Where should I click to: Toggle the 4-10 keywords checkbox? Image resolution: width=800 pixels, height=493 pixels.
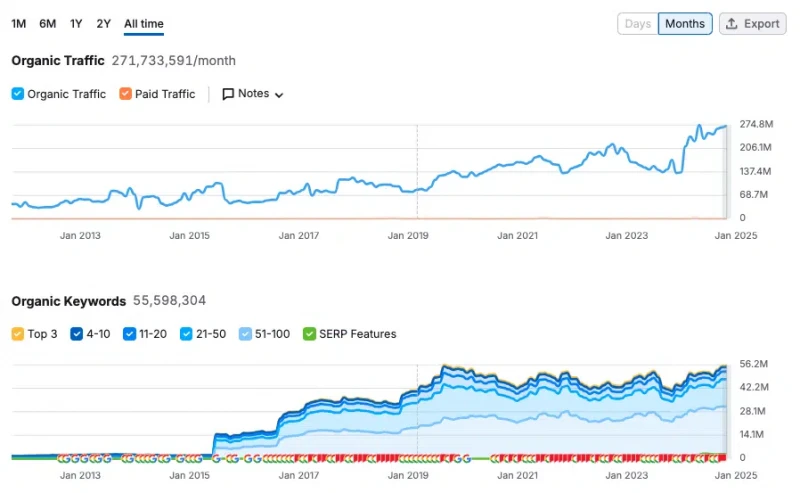(77, 334)
